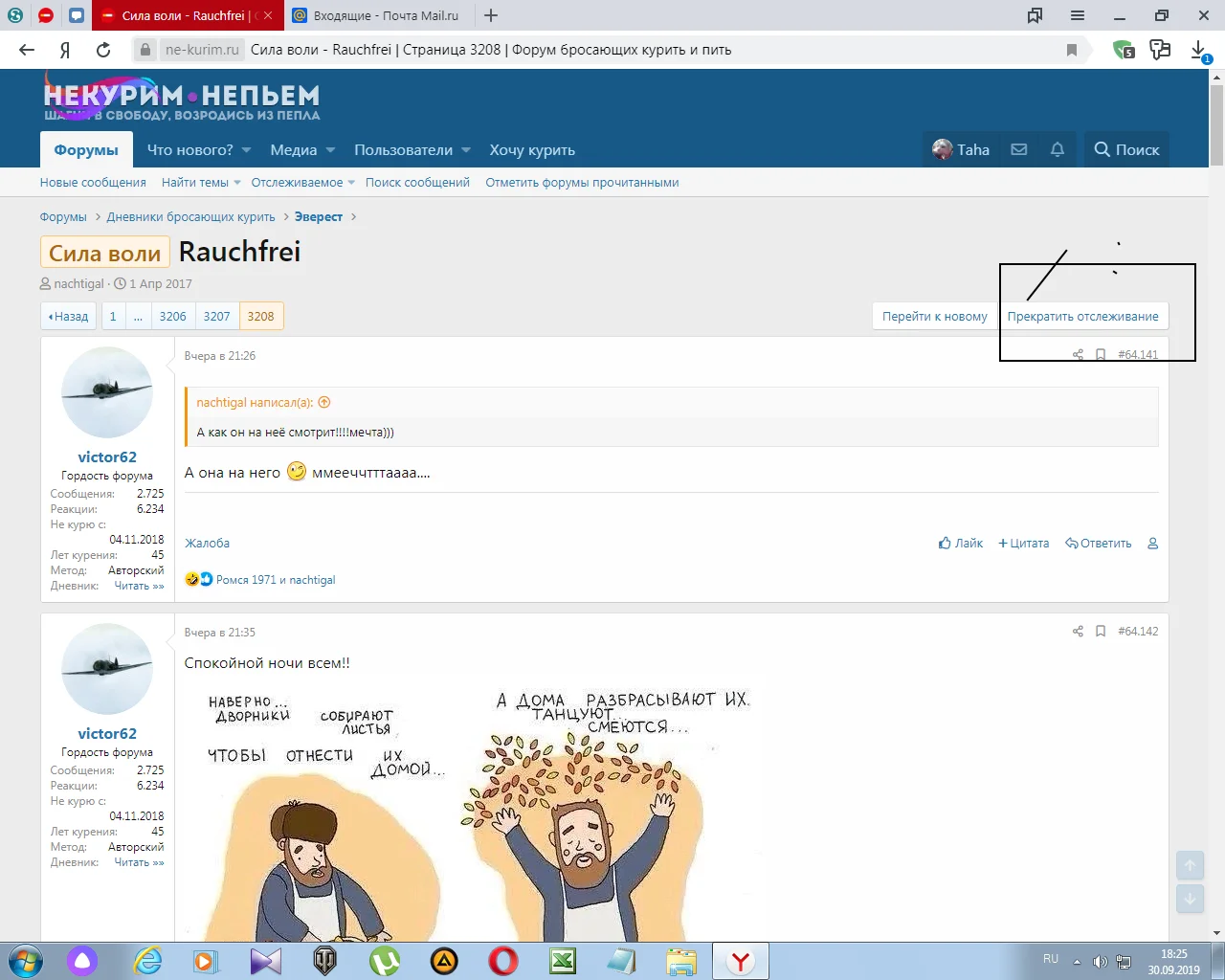
Task: Open World of Tanks taskbar icon
Action: pos(325,961)
